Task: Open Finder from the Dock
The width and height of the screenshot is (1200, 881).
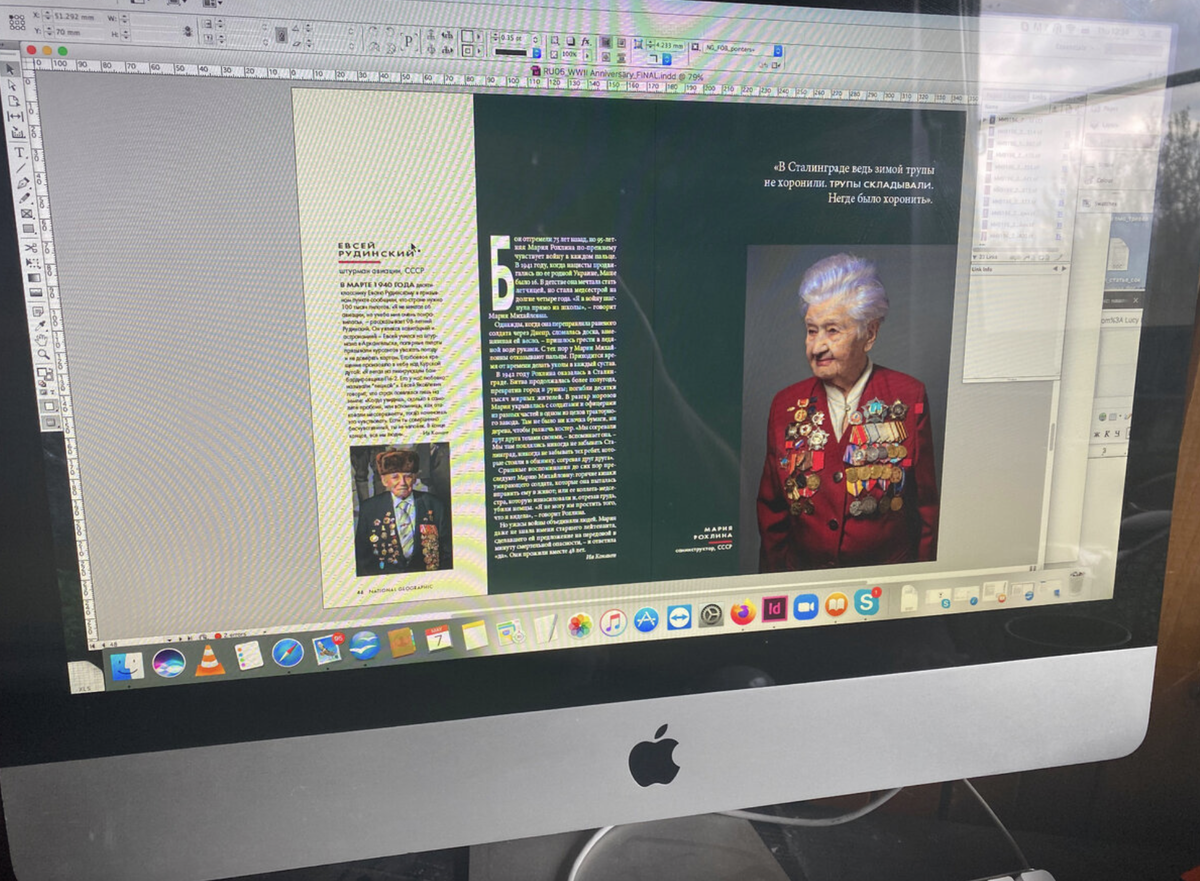Action: 127,666
